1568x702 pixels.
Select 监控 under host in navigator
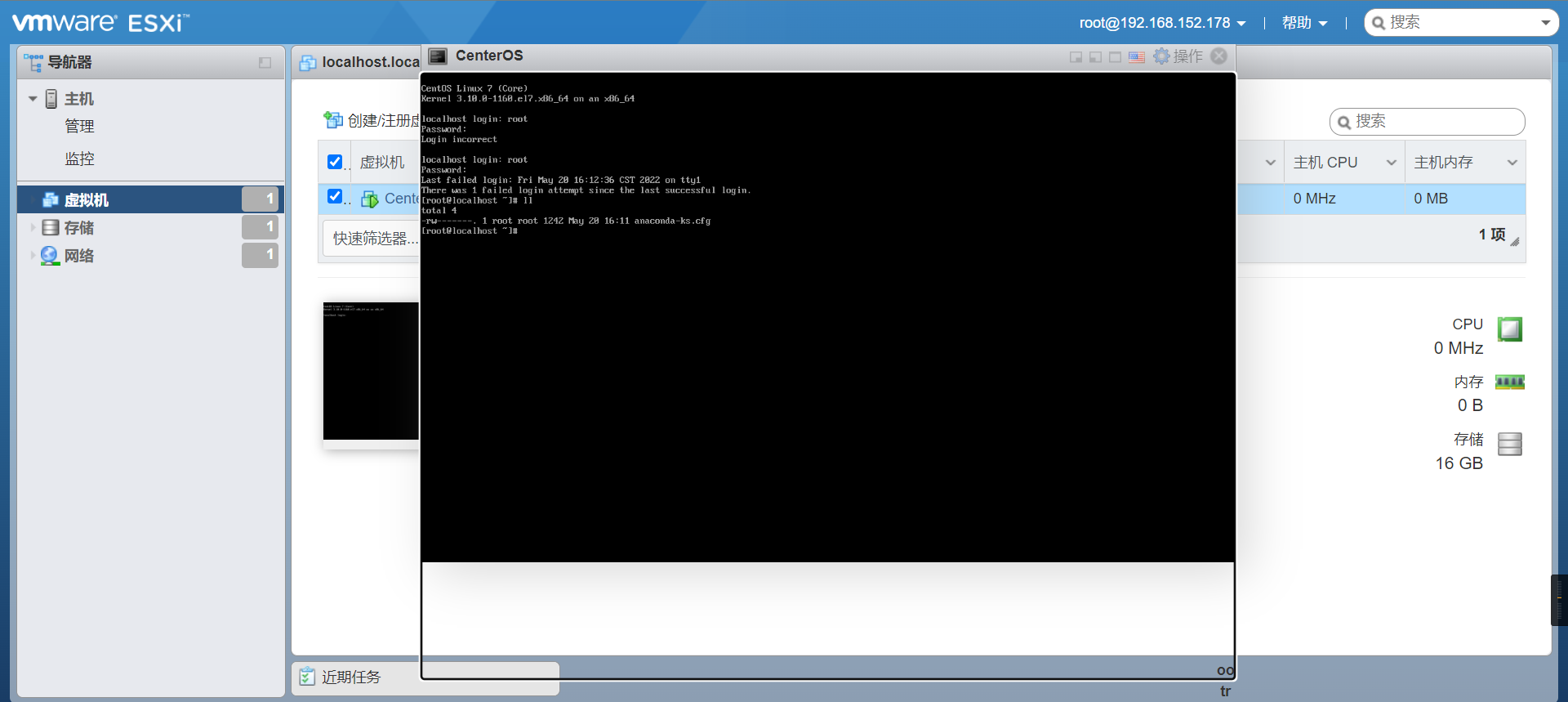(79, 159)
